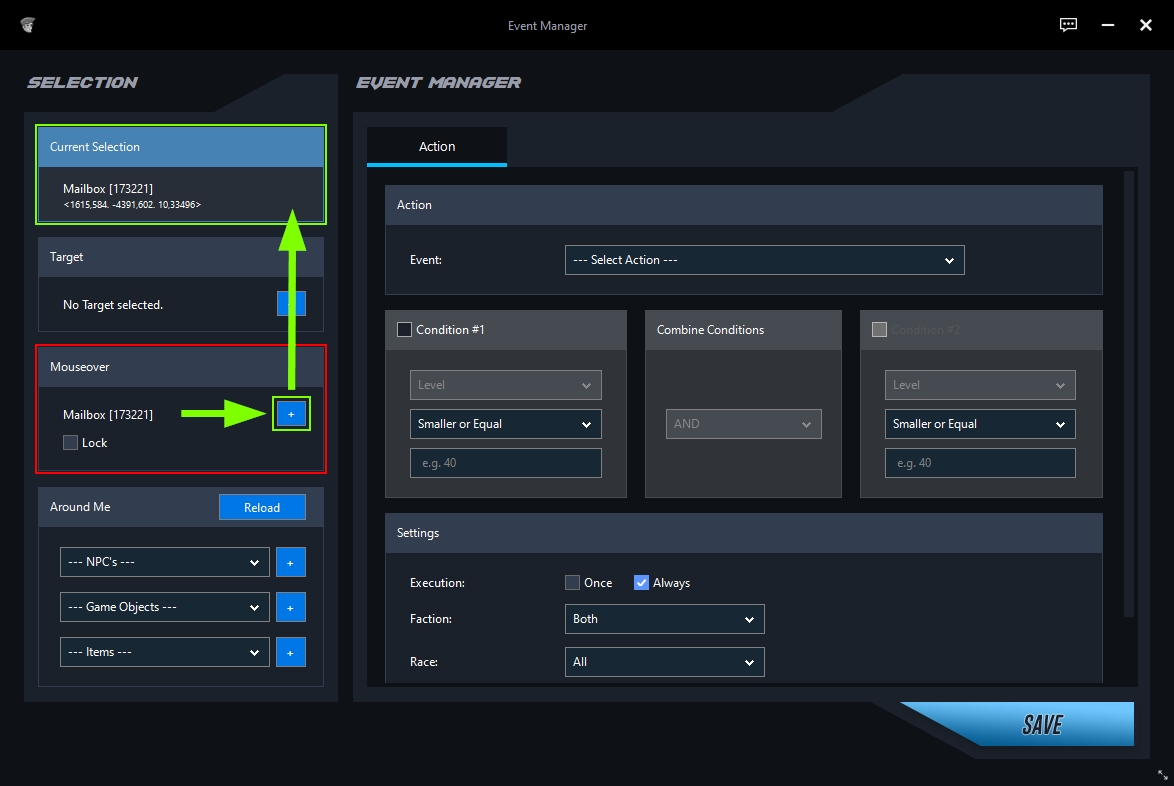Expand the Game Objects dropdown list
This screenshot has height=786, width=1174.
164,607
